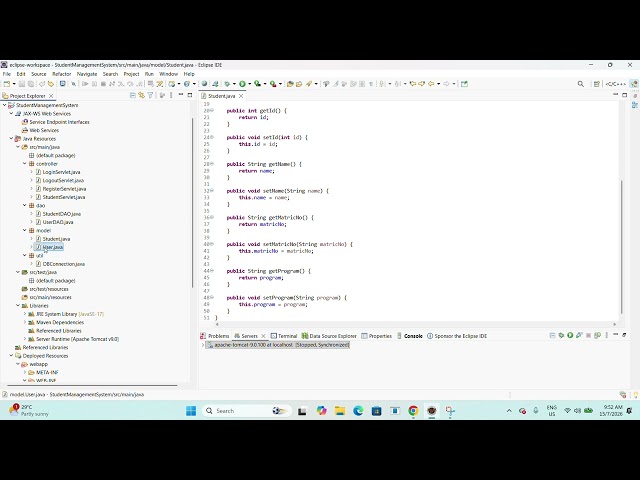Open the Project Explorer filter icon

point(150,96)
